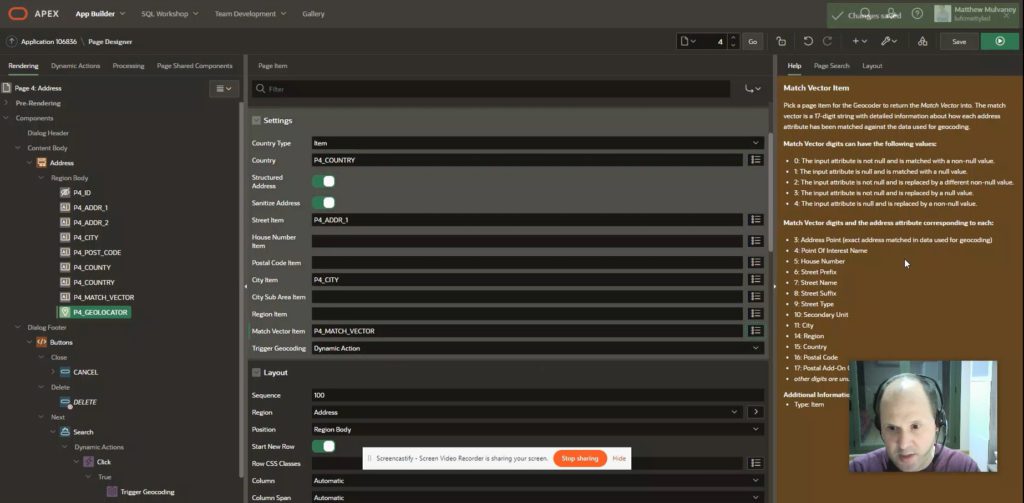
Task: Click the Save button
Action: [959, 41]
